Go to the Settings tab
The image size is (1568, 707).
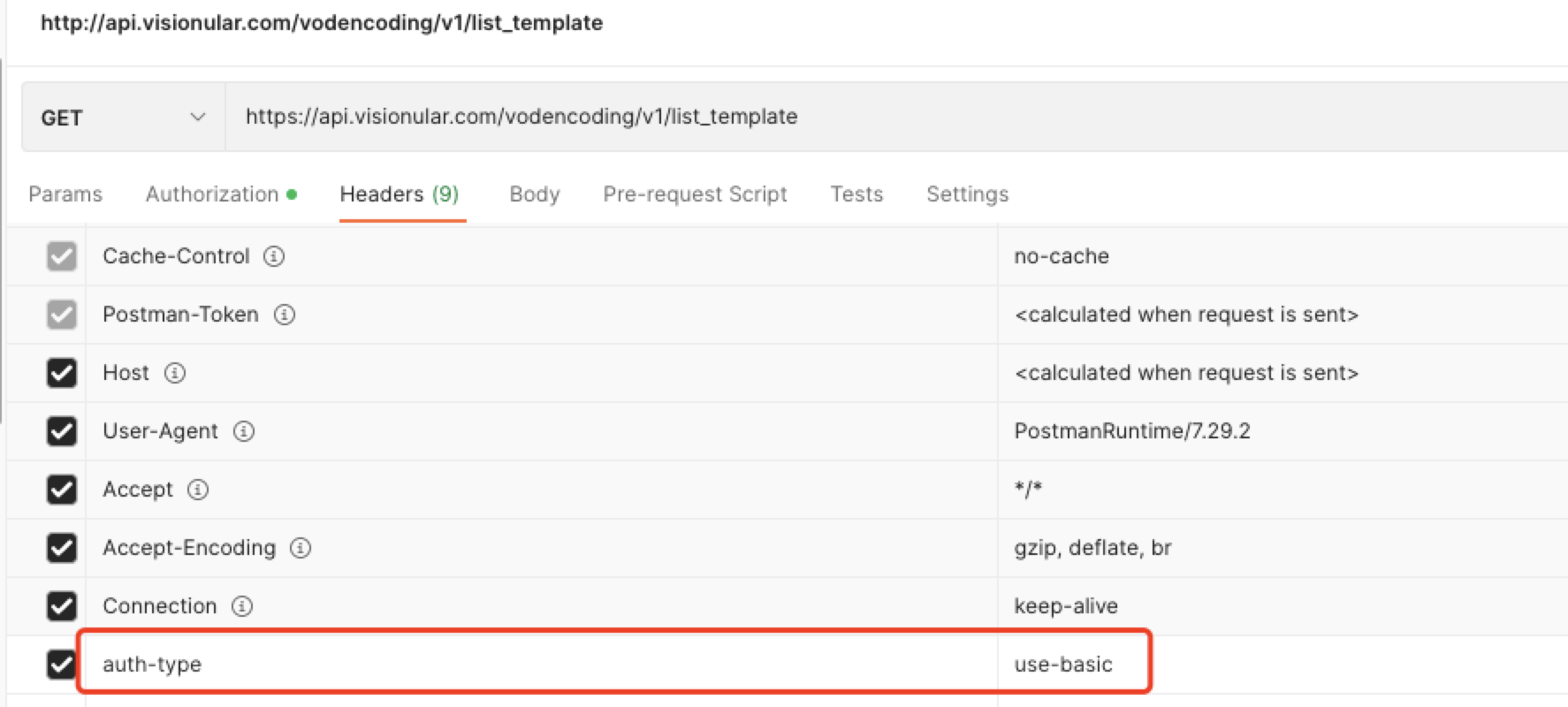[967, 194]
